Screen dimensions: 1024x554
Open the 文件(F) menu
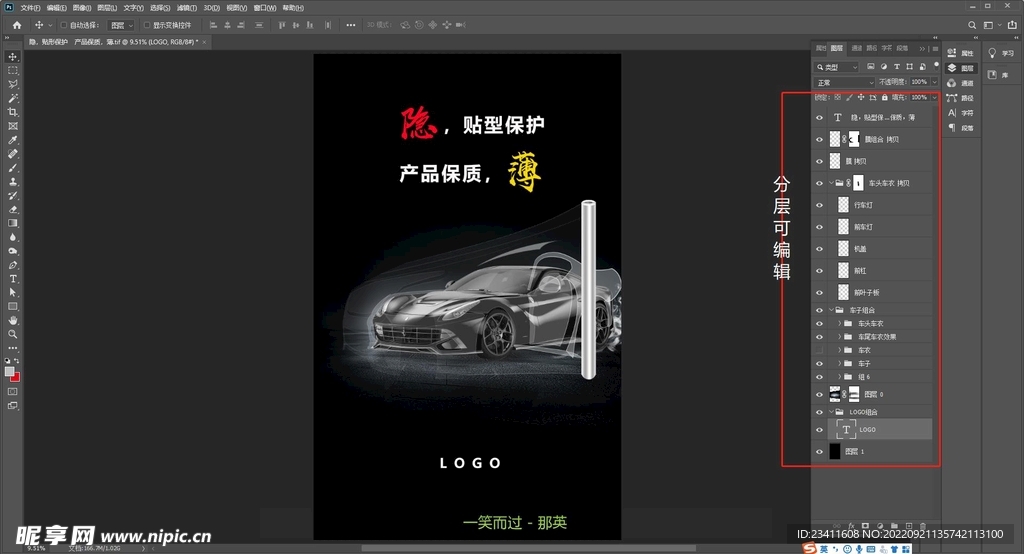(x=30, y=8)
